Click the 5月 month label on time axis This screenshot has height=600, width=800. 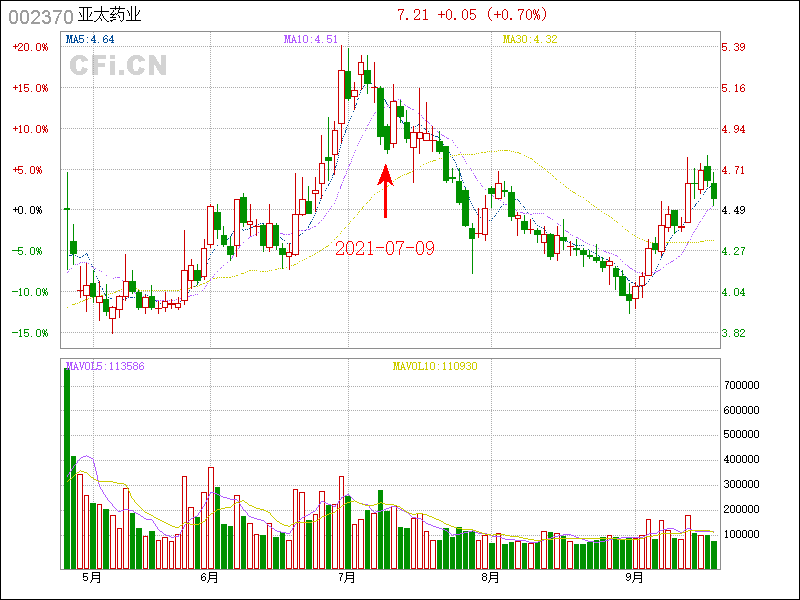pos(91,577)
